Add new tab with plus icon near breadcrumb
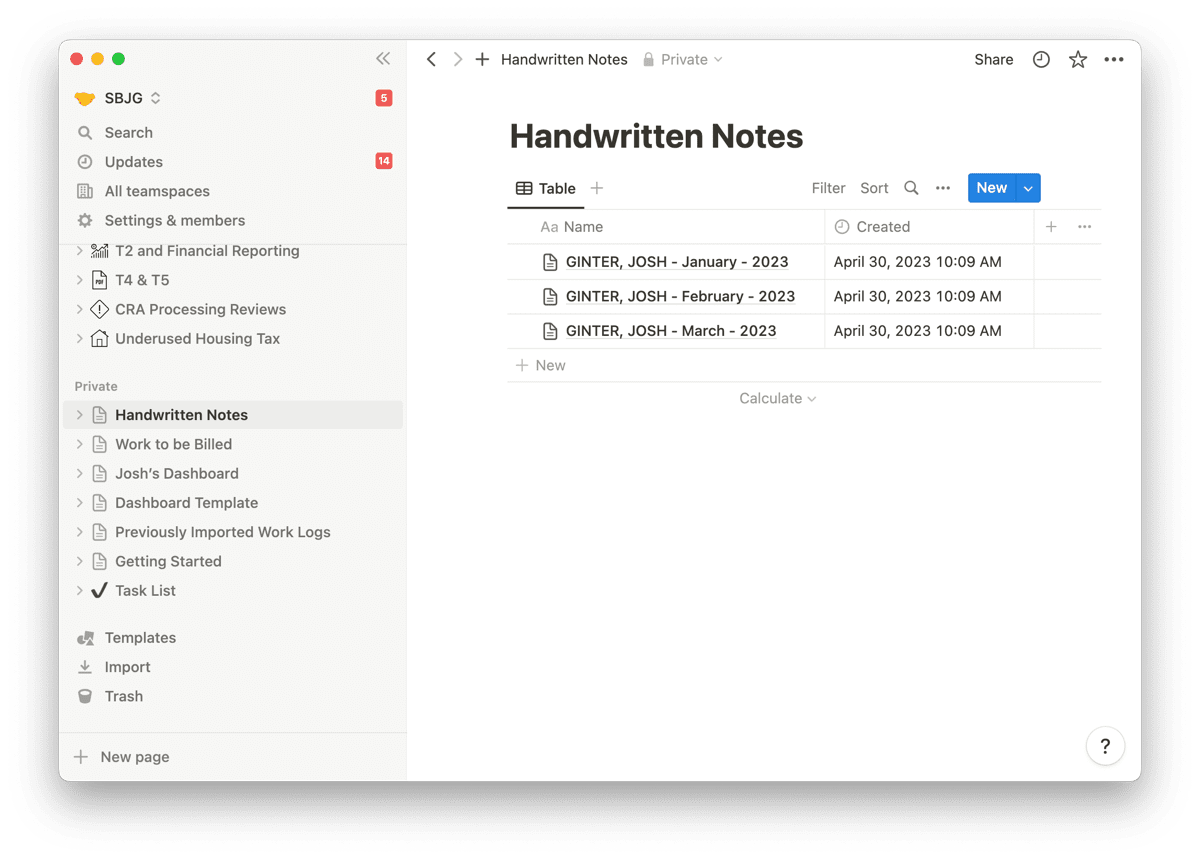Viewport: 1200px width, 859px height. [x=482, y=60]
